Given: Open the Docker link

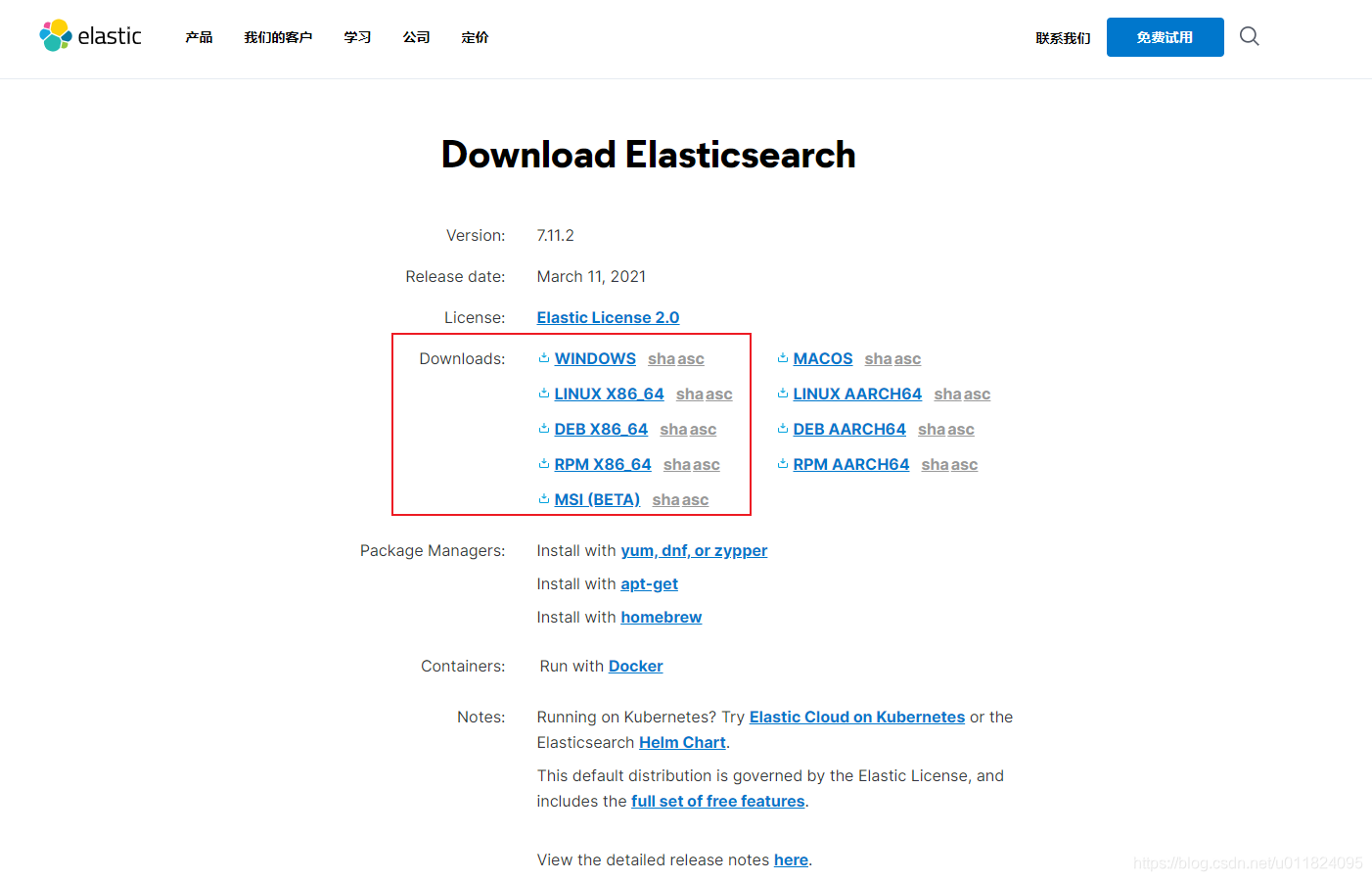Looking at the screenshot, I should pyautogui.click(x=635, y=666).
